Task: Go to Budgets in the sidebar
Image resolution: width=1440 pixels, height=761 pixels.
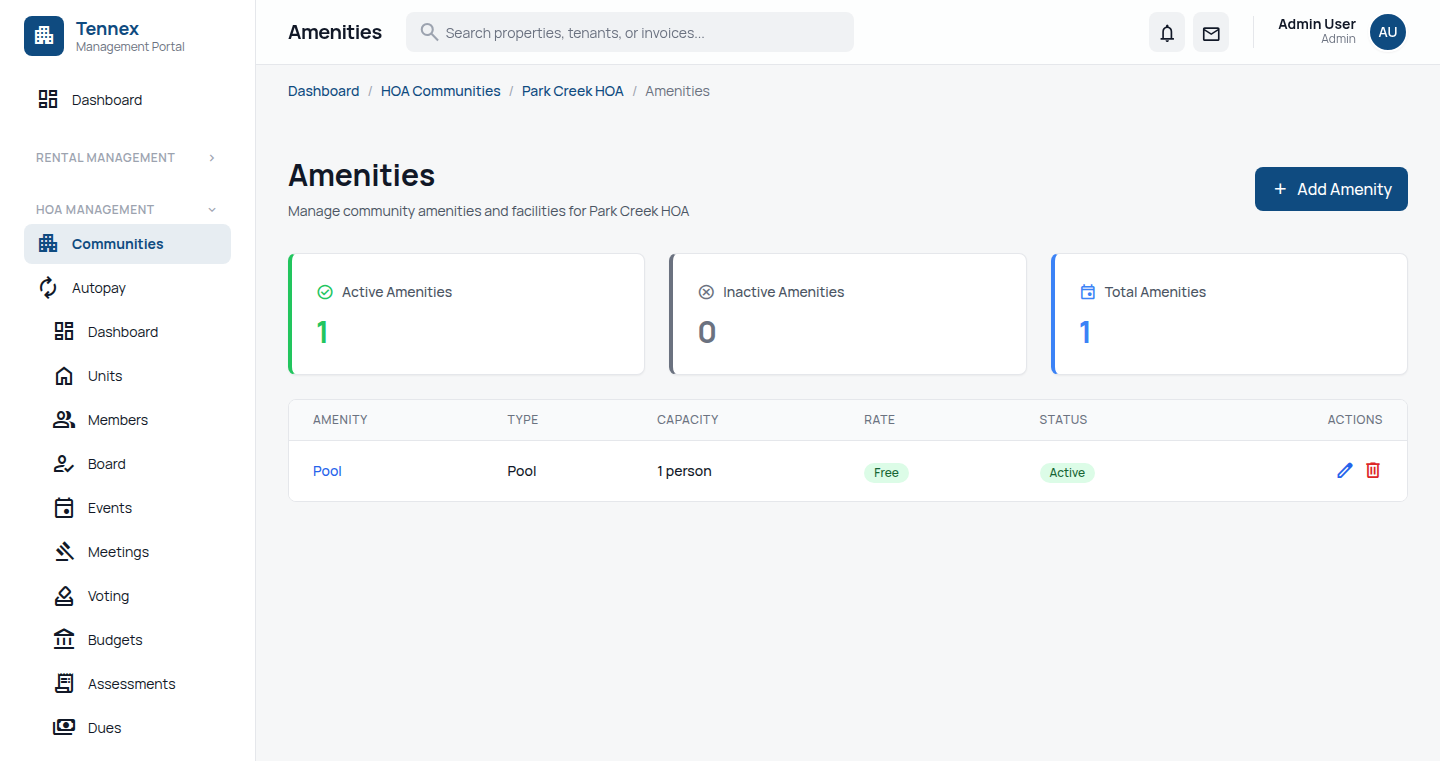Action: [114, 640]
